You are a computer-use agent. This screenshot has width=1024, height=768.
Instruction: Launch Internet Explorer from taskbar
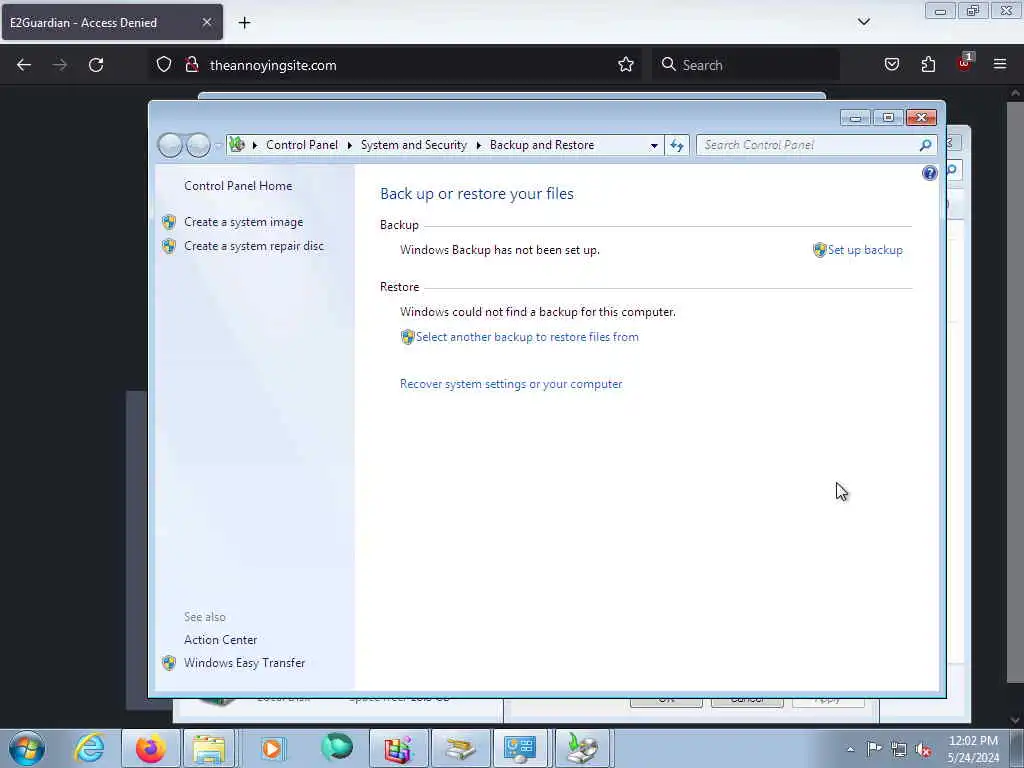click(x=89, y=748)
